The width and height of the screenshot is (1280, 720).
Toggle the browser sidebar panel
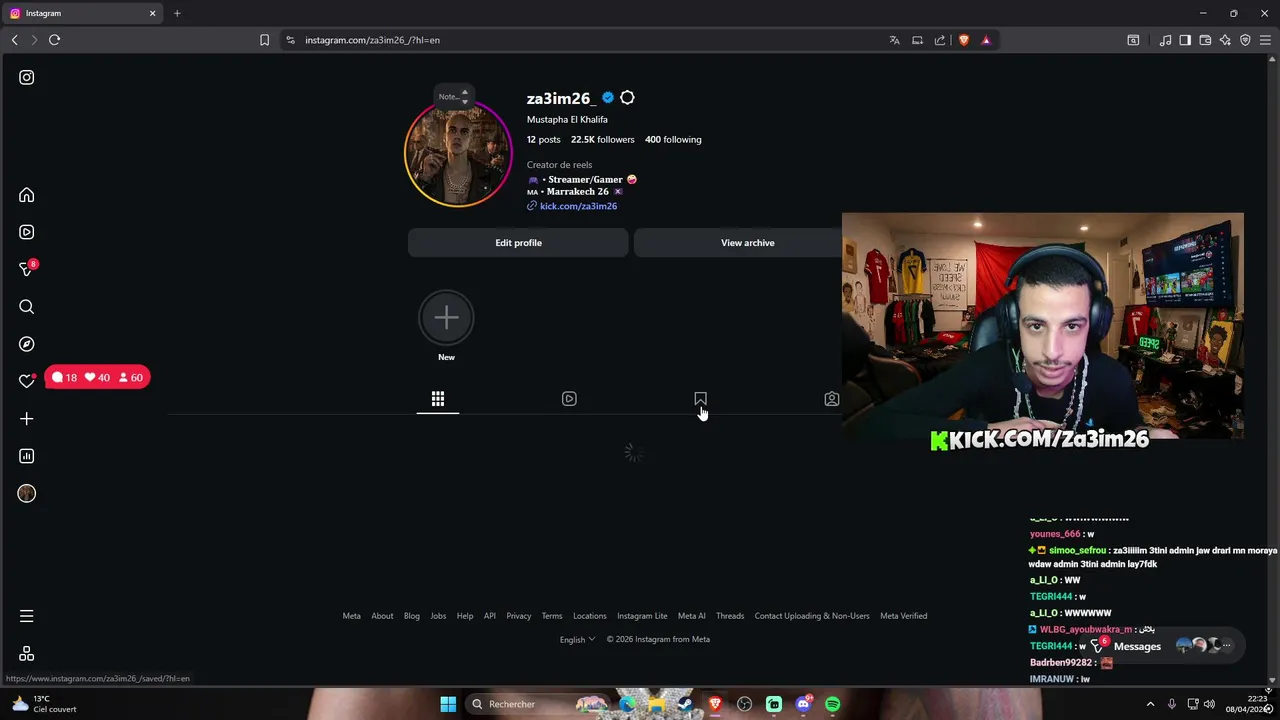1185,40
